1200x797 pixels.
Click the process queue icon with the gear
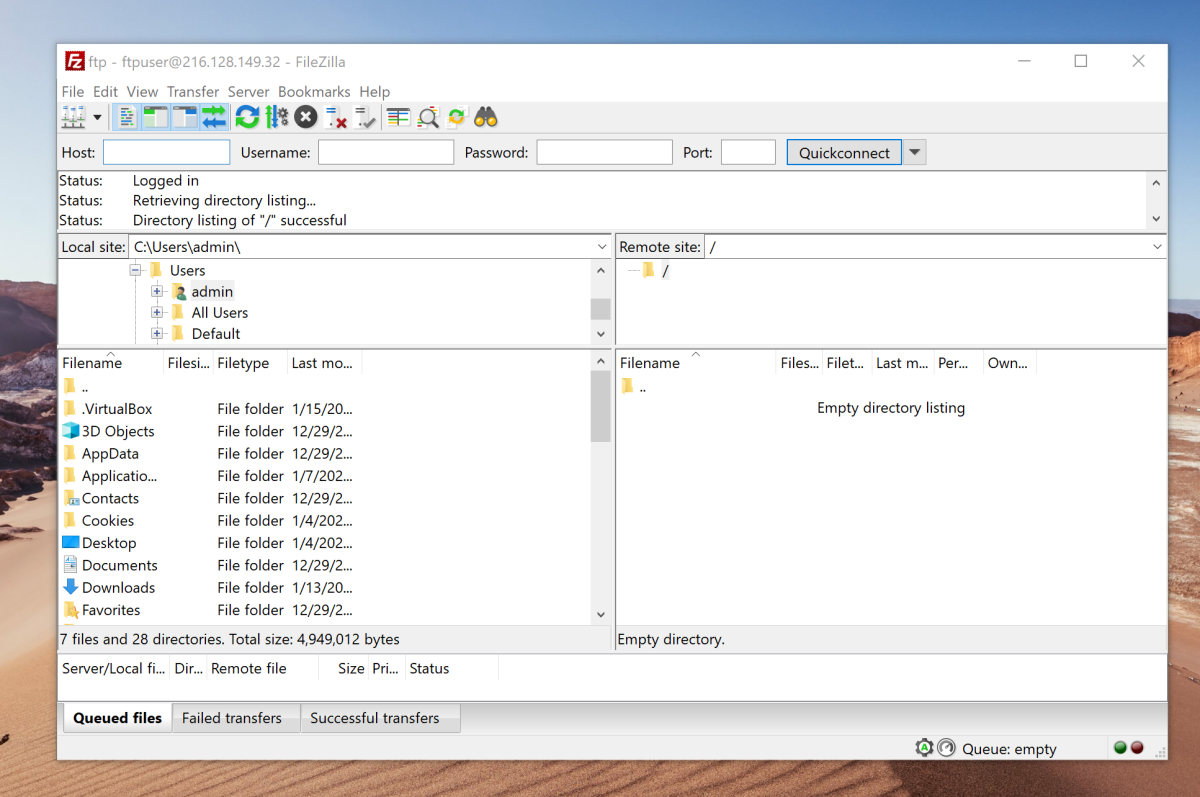click(x=277, y=118)
